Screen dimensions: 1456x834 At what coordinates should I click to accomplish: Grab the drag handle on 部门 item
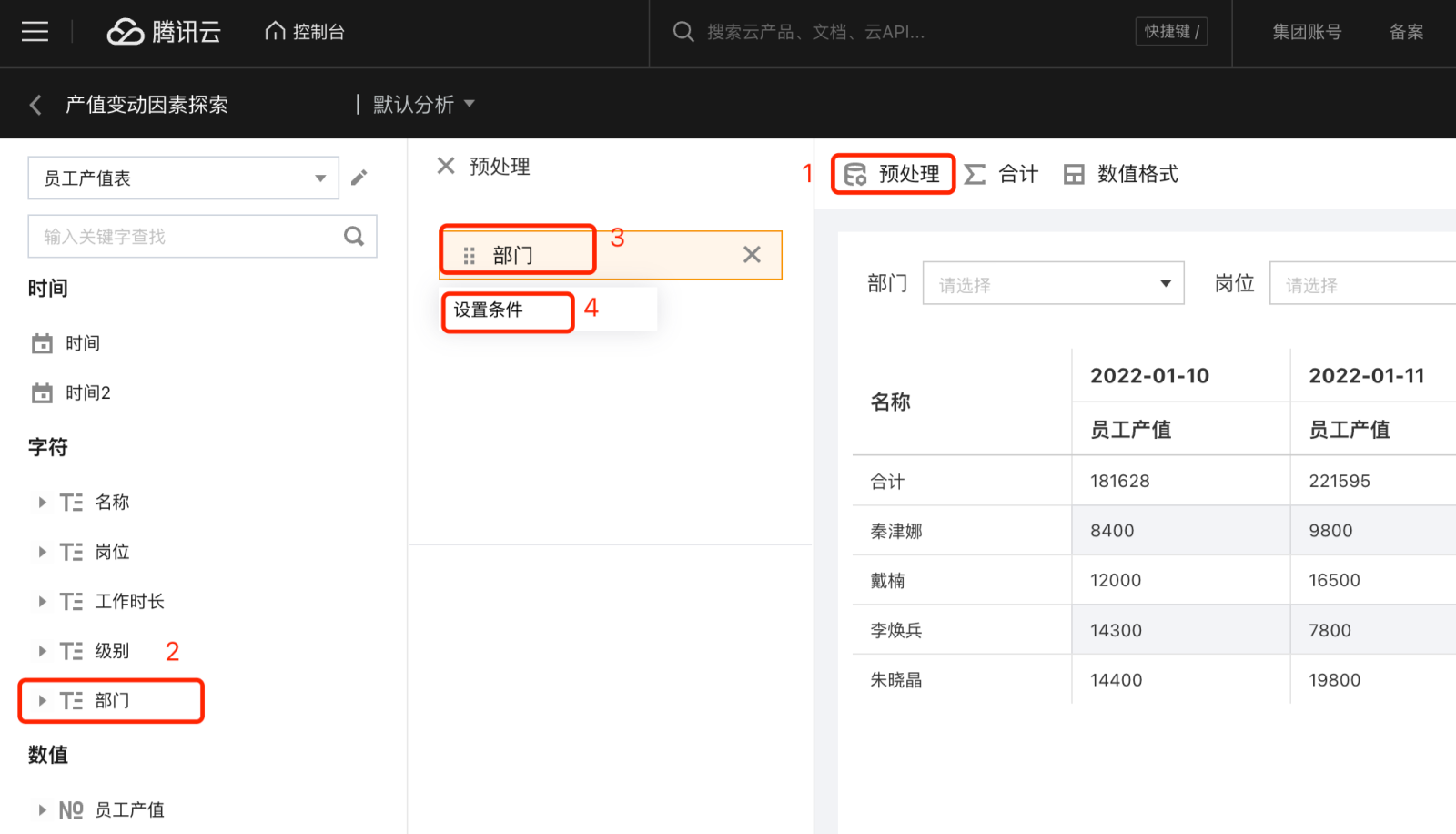coord(470,256)
